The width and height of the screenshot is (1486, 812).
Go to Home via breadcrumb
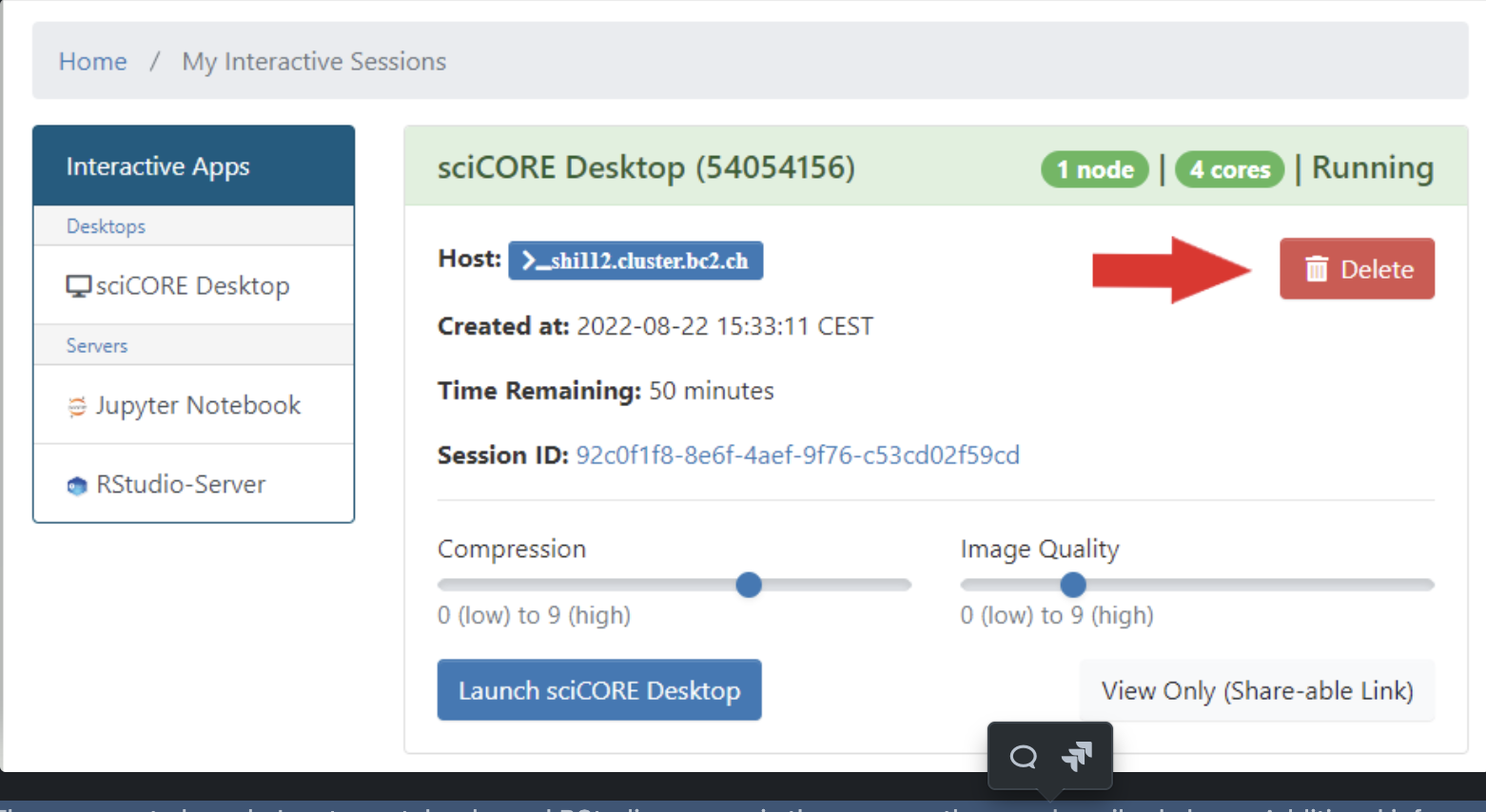click(x=92, y=62)
